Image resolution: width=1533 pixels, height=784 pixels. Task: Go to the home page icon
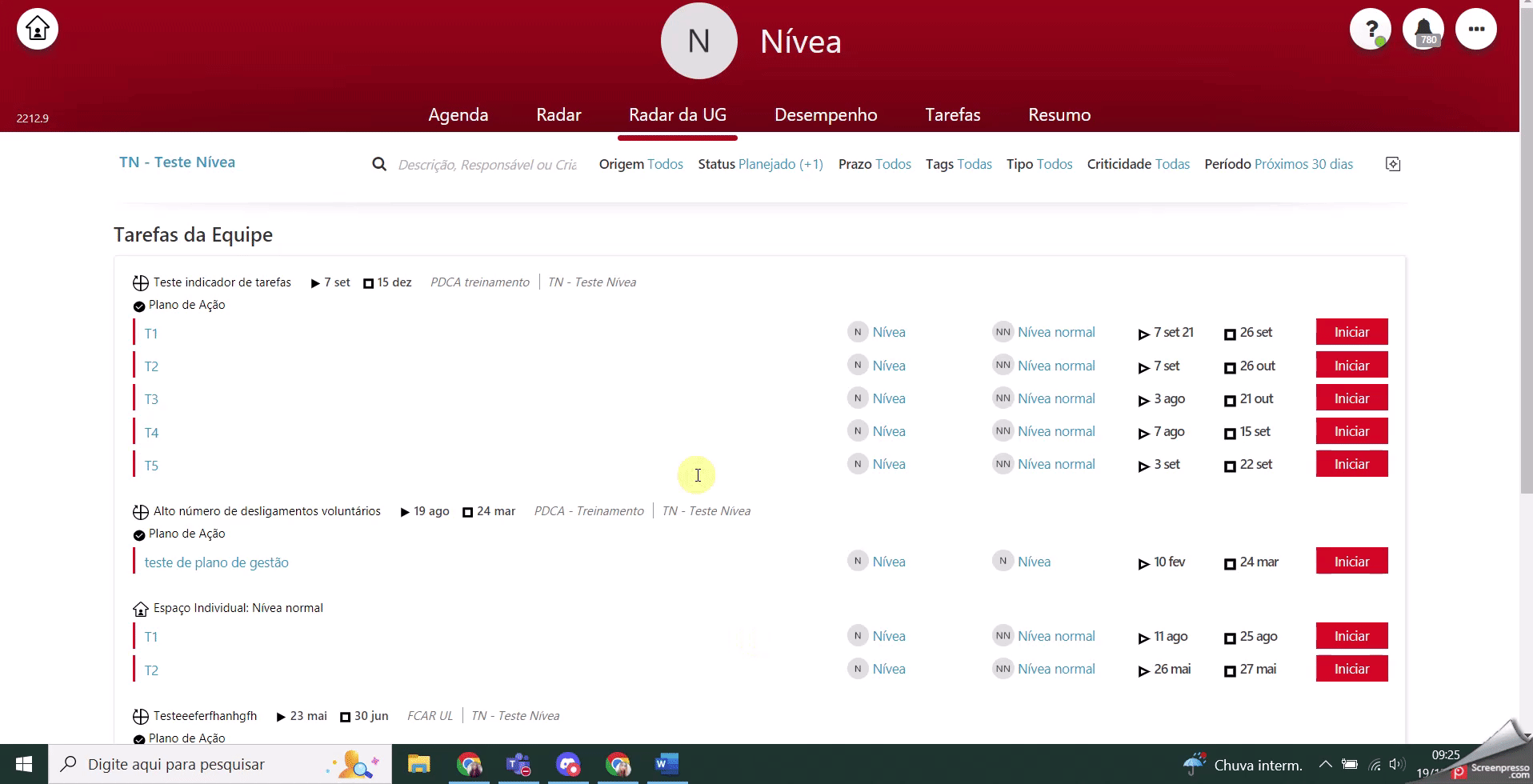coord(38,29)
